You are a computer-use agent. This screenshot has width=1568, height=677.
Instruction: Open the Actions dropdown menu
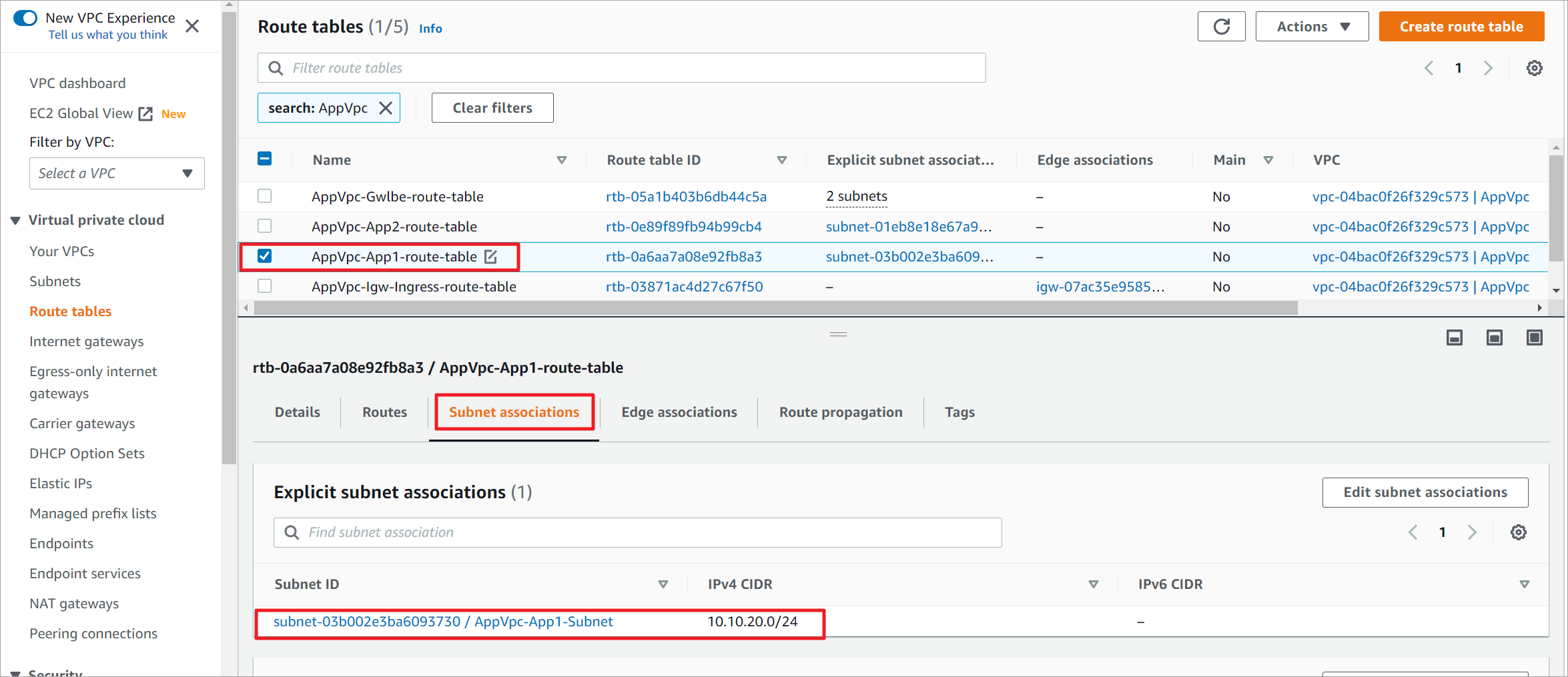1312,27
